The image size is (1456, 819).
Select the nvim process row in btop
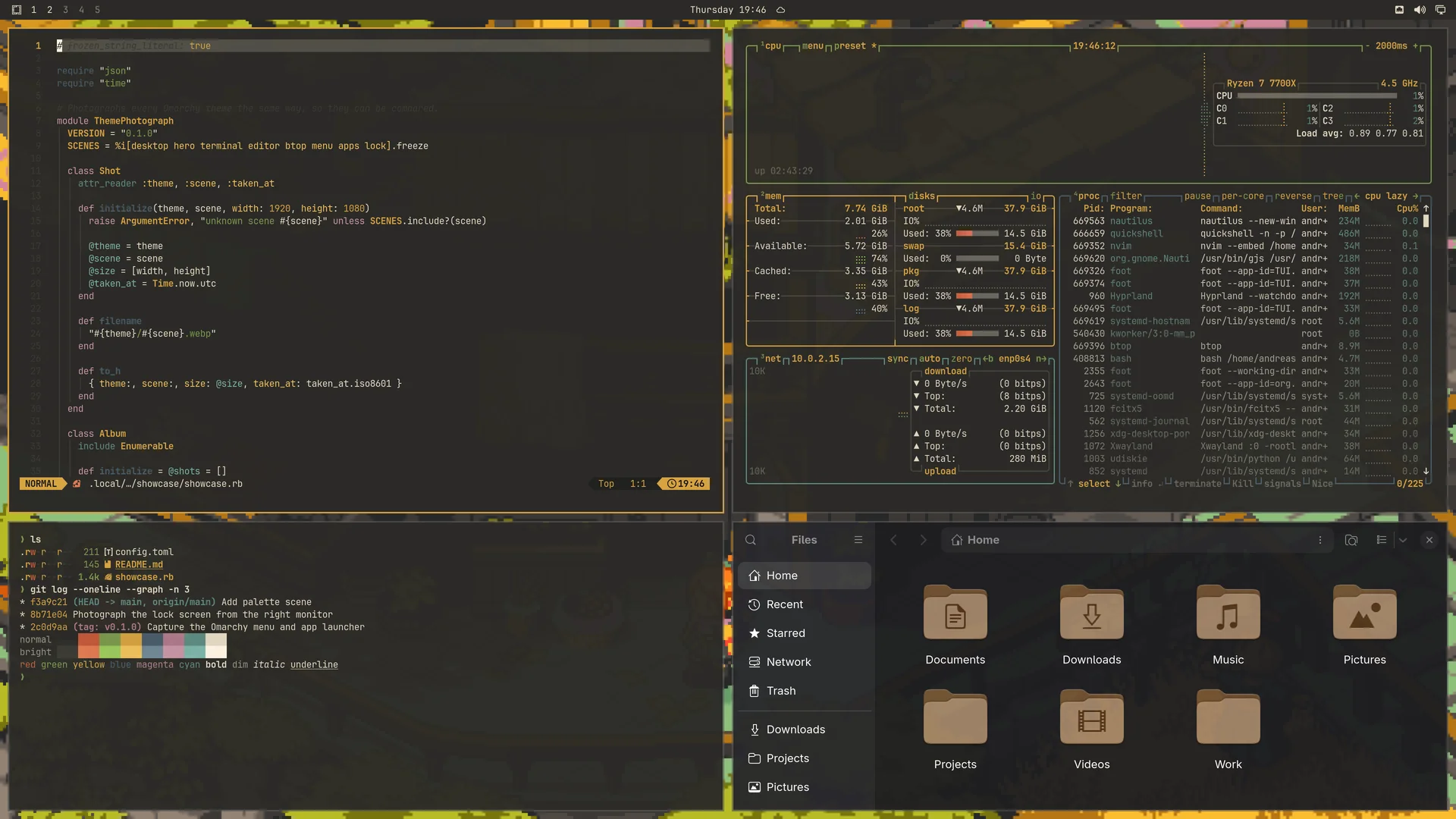point(1245,246)
